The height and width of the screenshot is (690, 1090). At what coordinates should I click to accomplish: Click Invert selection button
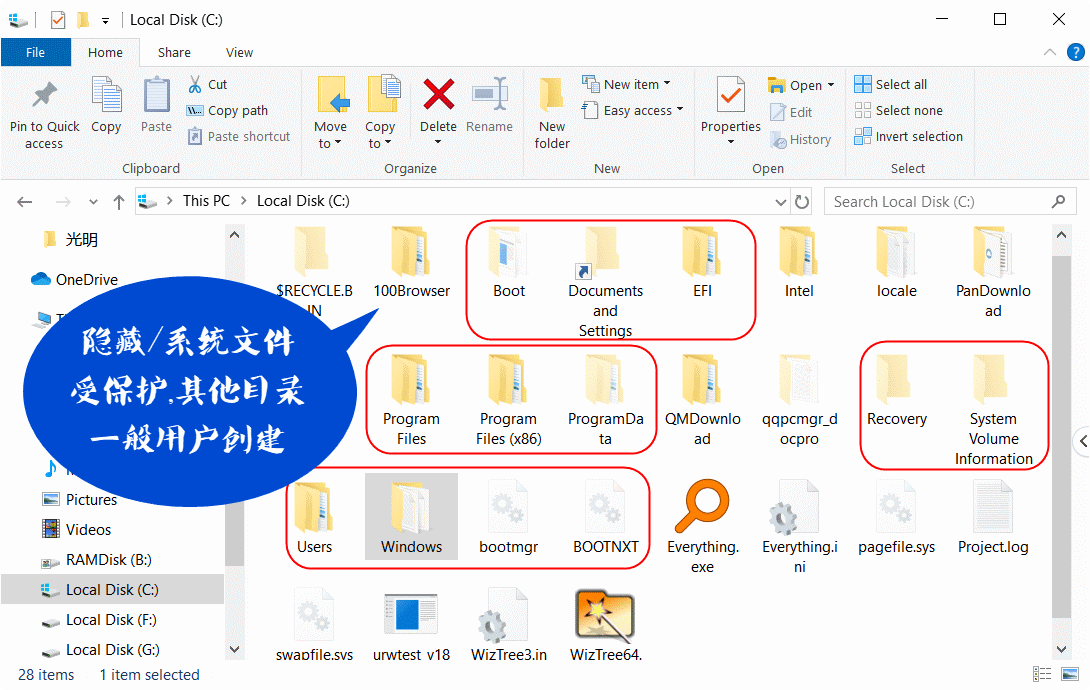[x=909, y=136]
